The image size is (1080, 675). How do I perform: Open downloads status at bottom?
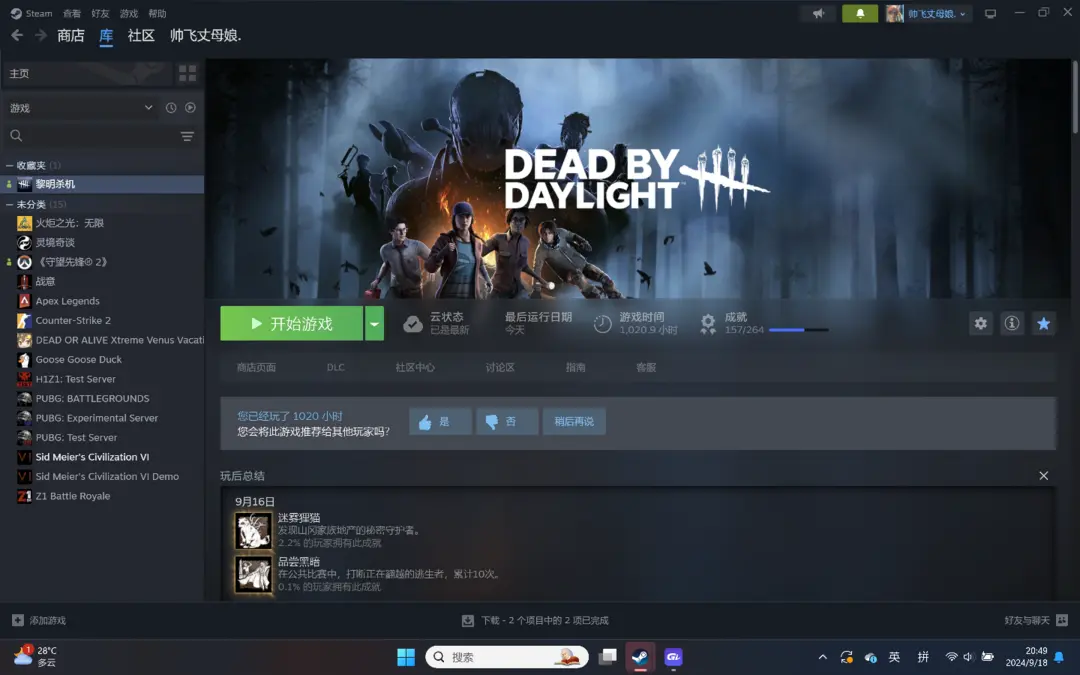click(x=535, y=621)
